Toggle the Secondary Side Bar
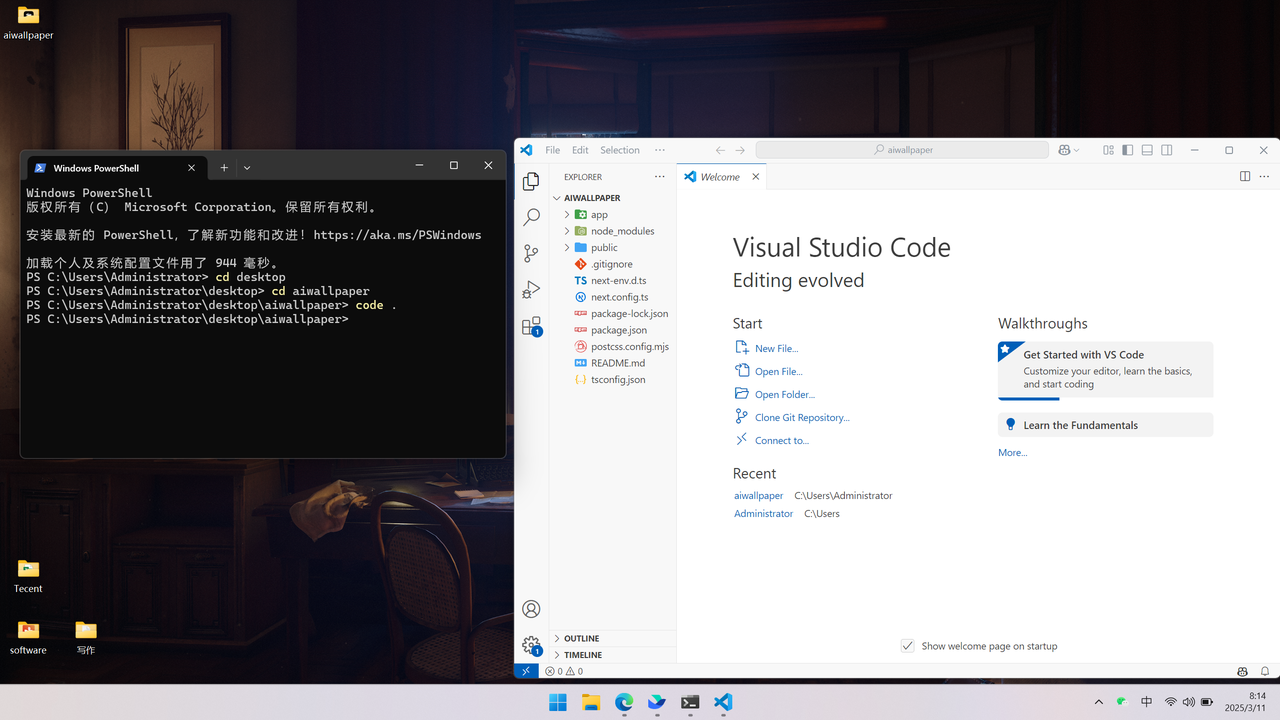 pyautogui.click(x=1167, y=150)
